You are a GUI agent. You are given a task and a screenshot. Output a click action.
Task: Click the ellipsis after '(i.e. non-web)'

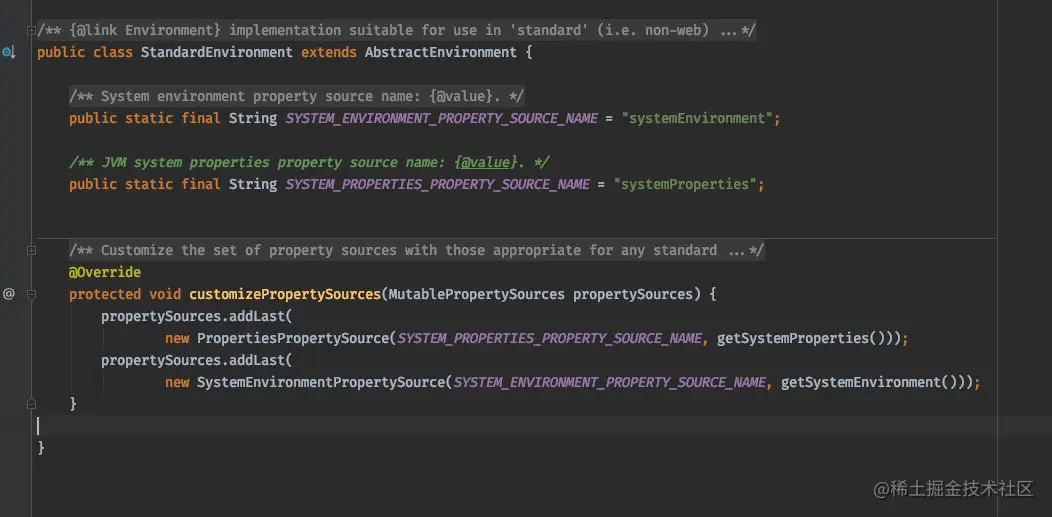click(728, 30)
